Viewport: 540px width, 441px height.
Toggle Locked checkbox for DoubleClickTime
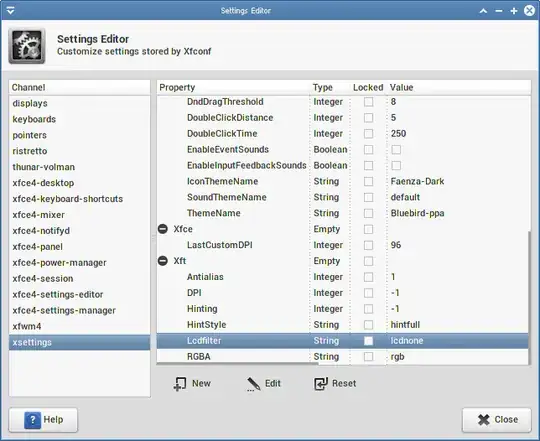point(368,134)
